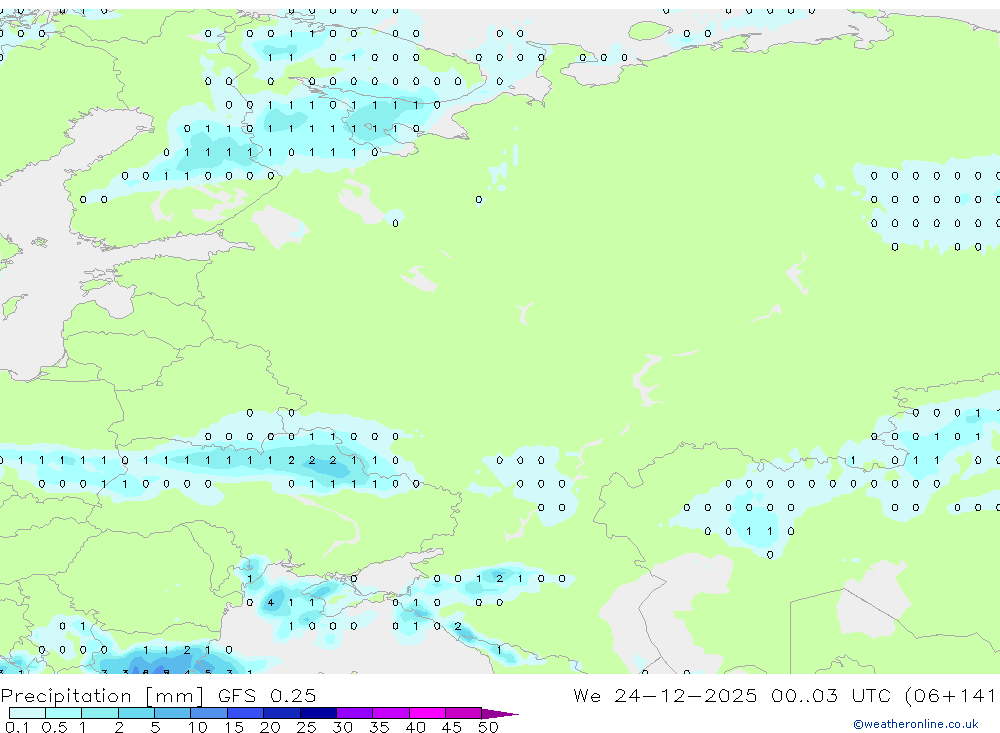
Task: Select the legend arrow above 50 mm
Action: tap(499, 714)
